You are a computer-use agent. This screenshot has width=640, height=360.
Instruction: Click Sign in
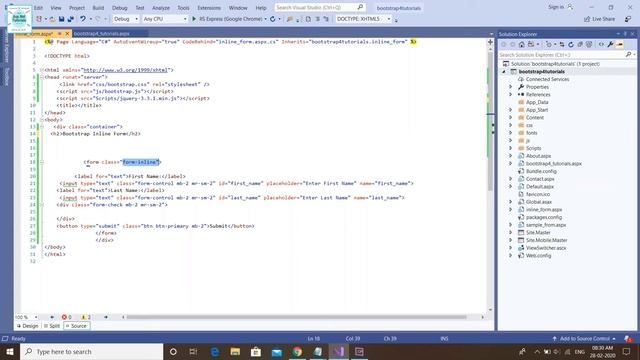pyautogui.click(x=556, y=7)
